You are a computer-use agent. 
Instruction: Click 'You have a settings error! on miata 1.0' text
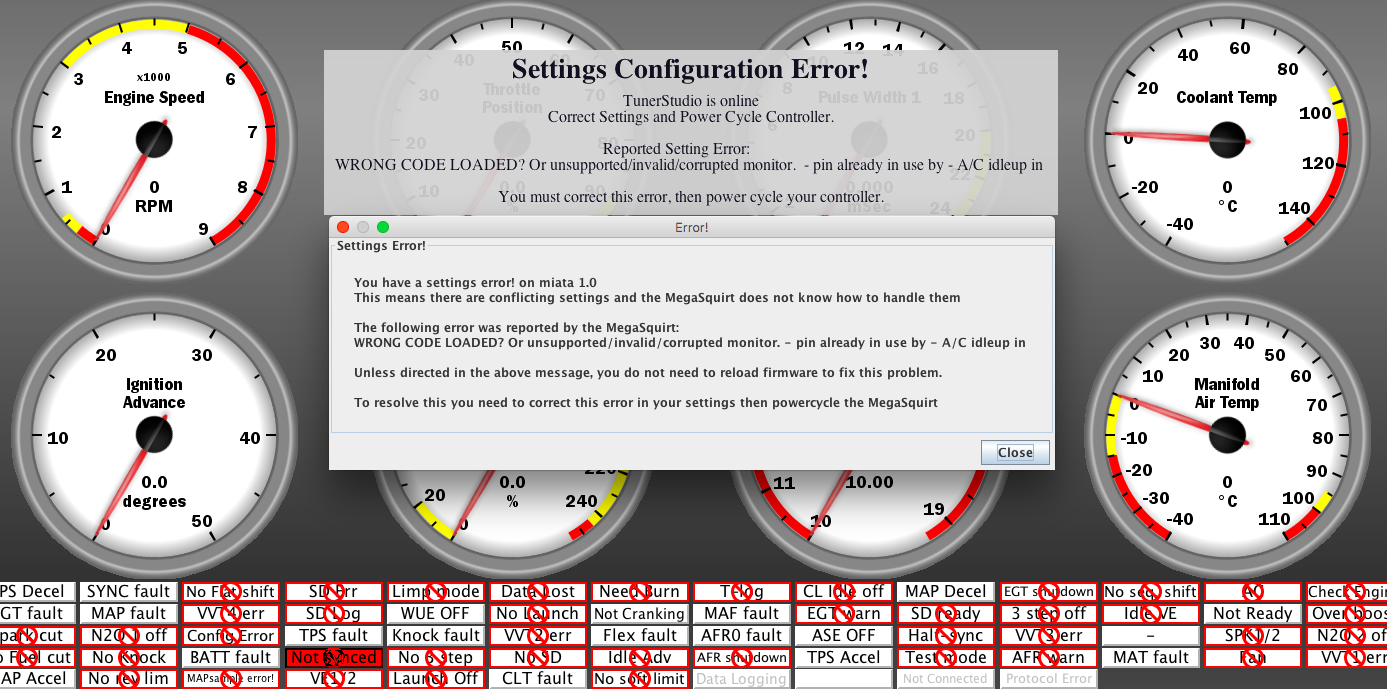[x=475, y=282]
